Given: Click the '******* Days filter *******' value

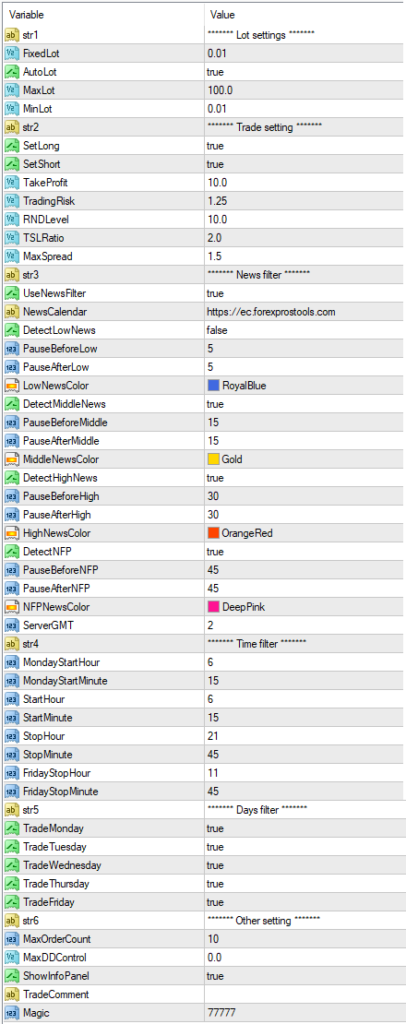Looking at the screenshot, I should [257, 810].
